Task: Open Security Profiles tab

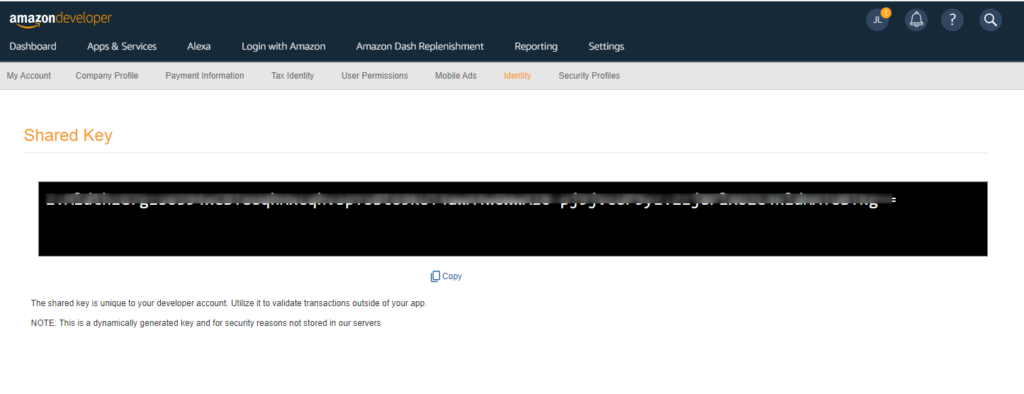Action: click(x=589, y=76)
